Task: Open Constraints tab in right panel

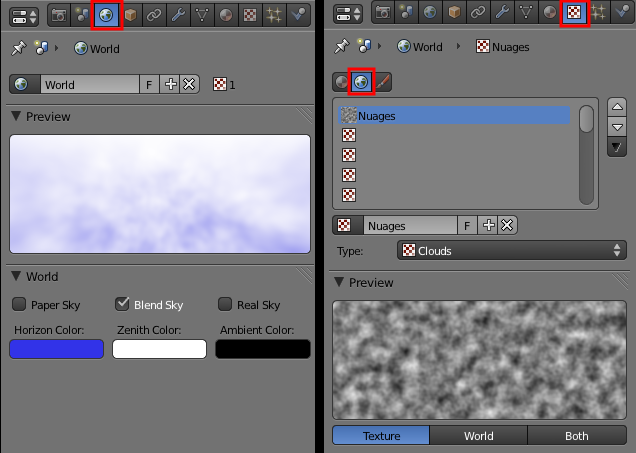Action: tap(478, 13)
